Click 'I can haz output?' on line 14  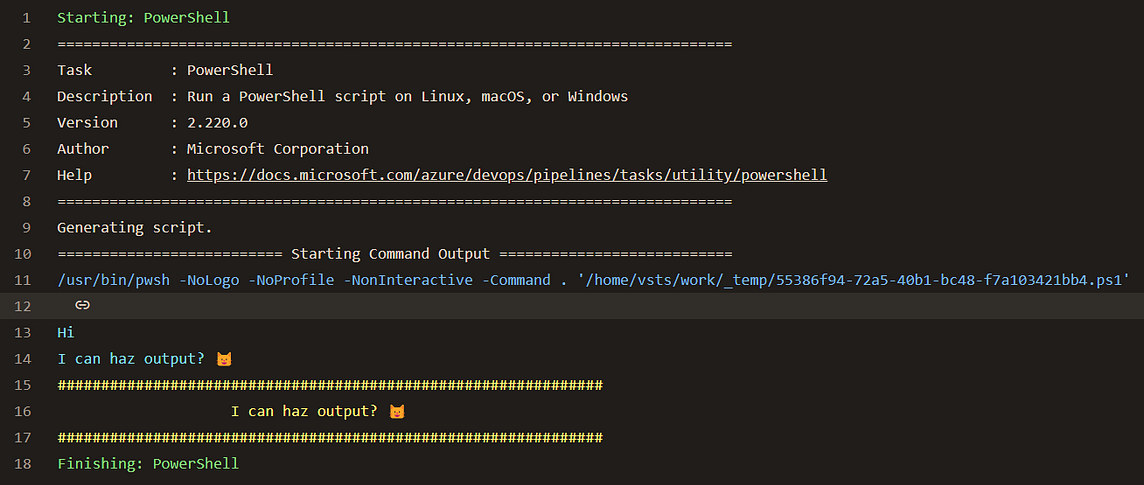tap(131, 359)
